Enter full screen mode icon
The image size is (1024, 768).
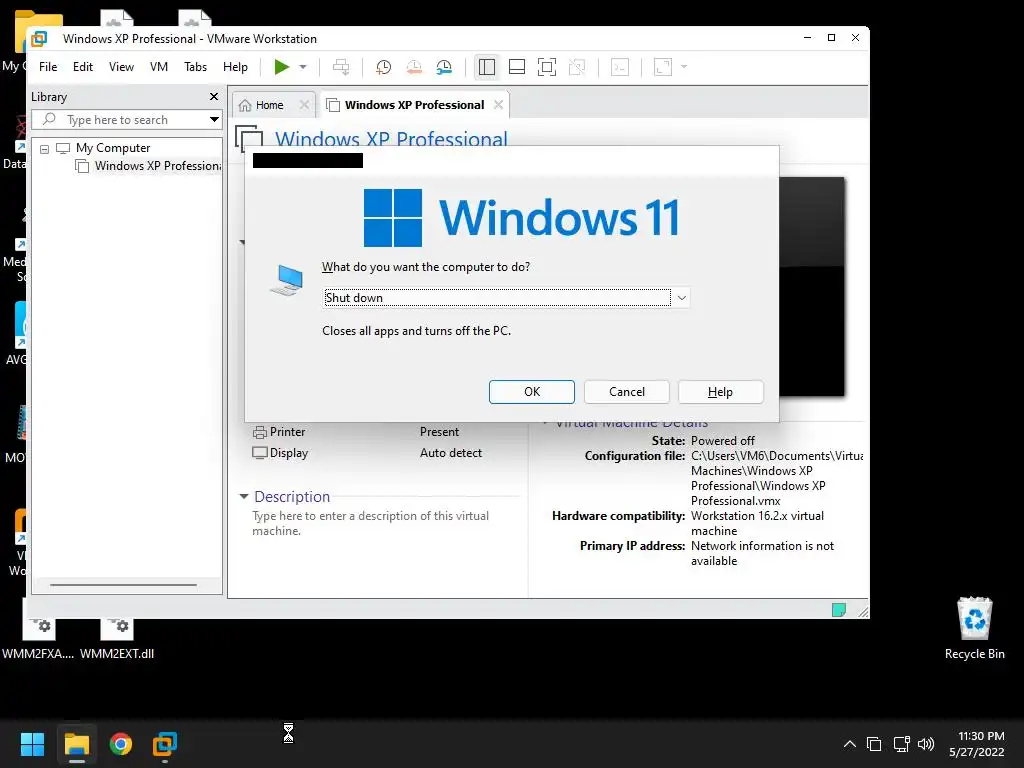(x=547, y=67)
